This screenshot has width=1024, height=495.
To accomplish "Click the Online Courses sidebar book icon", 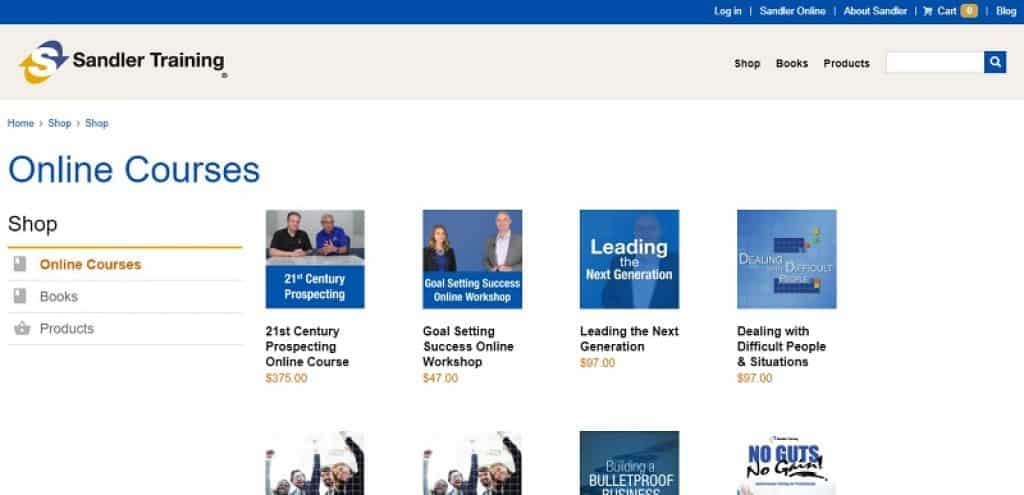I will pyautogui.click(x=20, y=264).
